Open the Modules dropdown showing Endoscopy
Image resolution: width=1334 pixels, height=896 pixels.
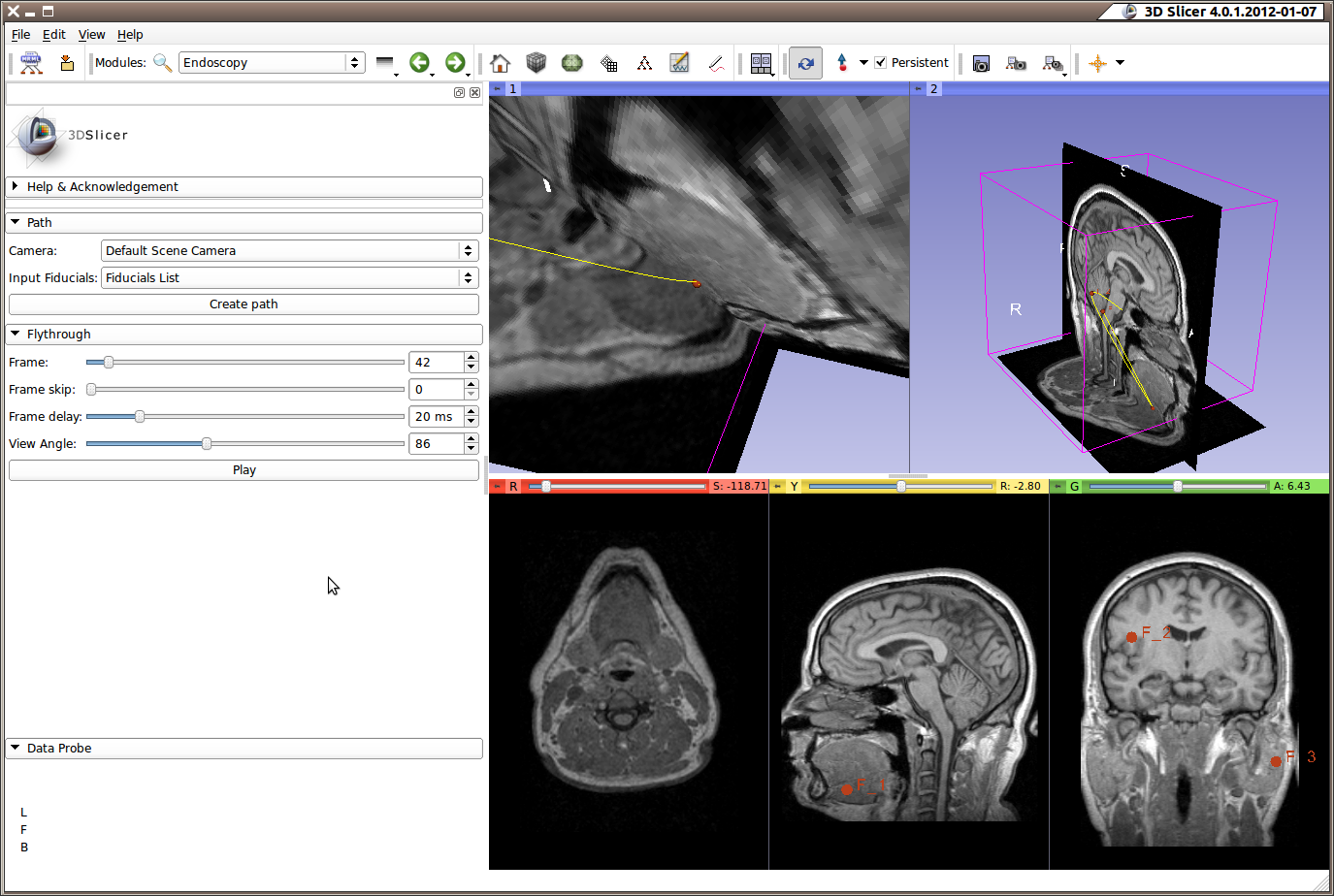[x=272, y=63]
